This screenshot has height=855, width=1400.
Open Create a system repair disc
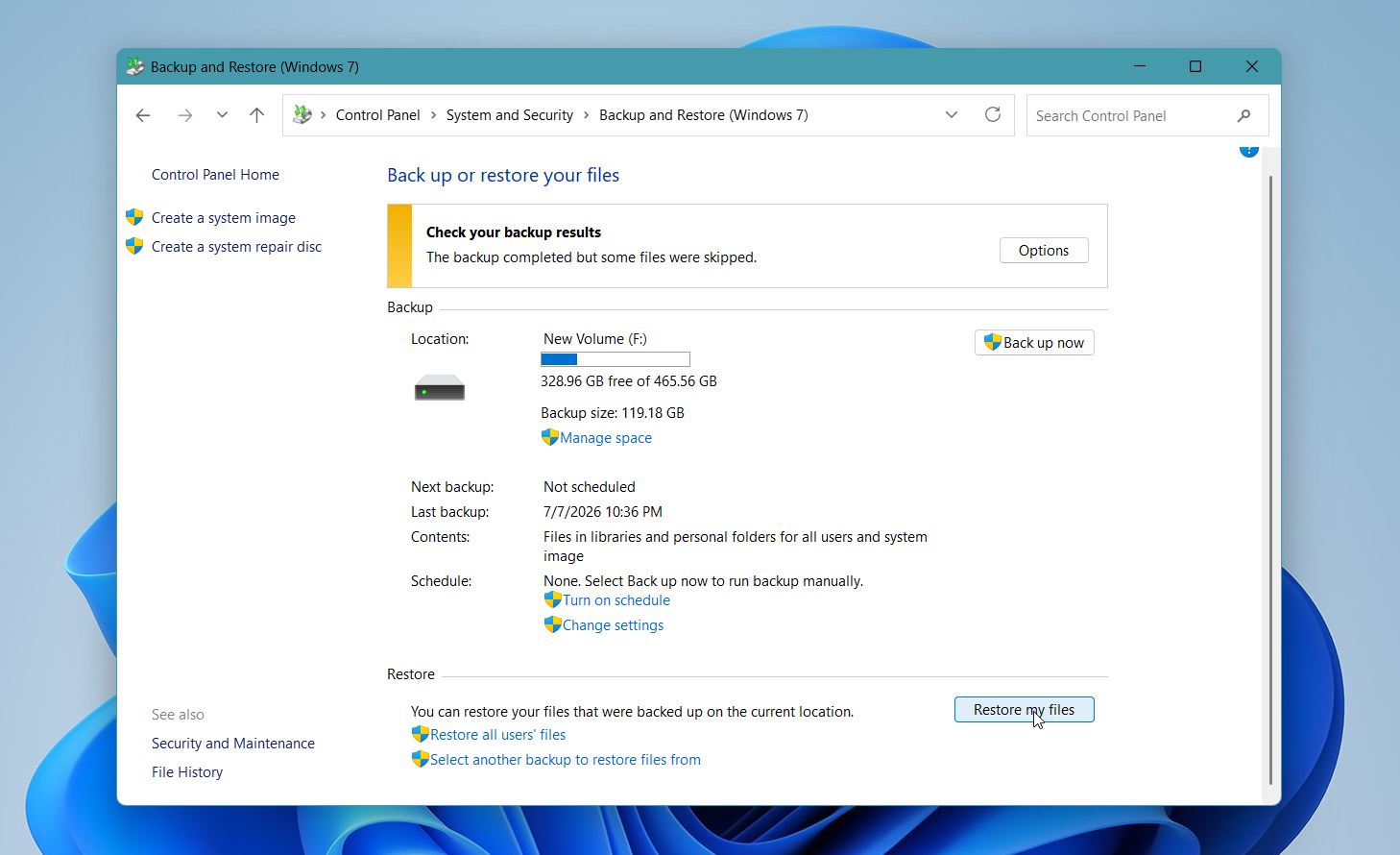point(236,247)
